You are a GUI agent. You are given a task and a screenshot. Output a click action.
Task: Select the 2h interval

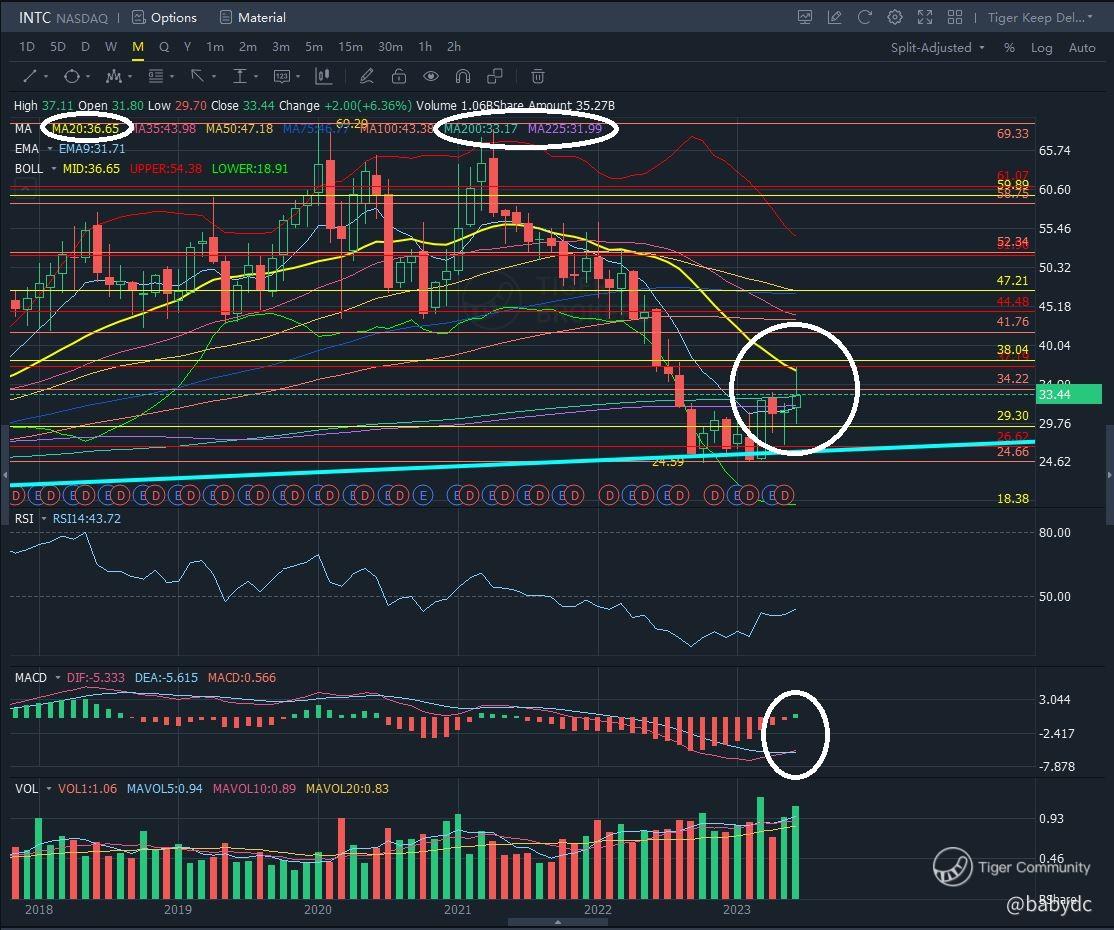[454, 47]
